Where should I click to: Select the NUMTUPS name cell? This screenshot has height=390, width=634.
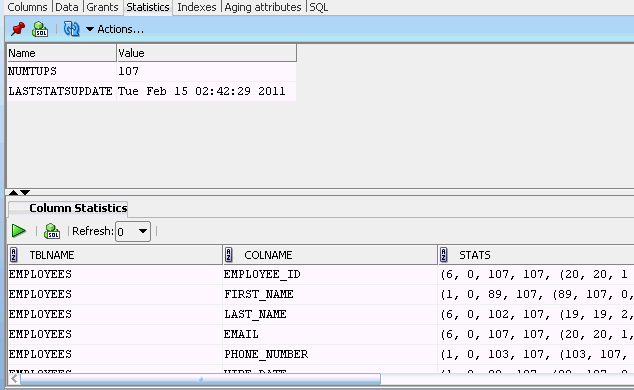61,72
